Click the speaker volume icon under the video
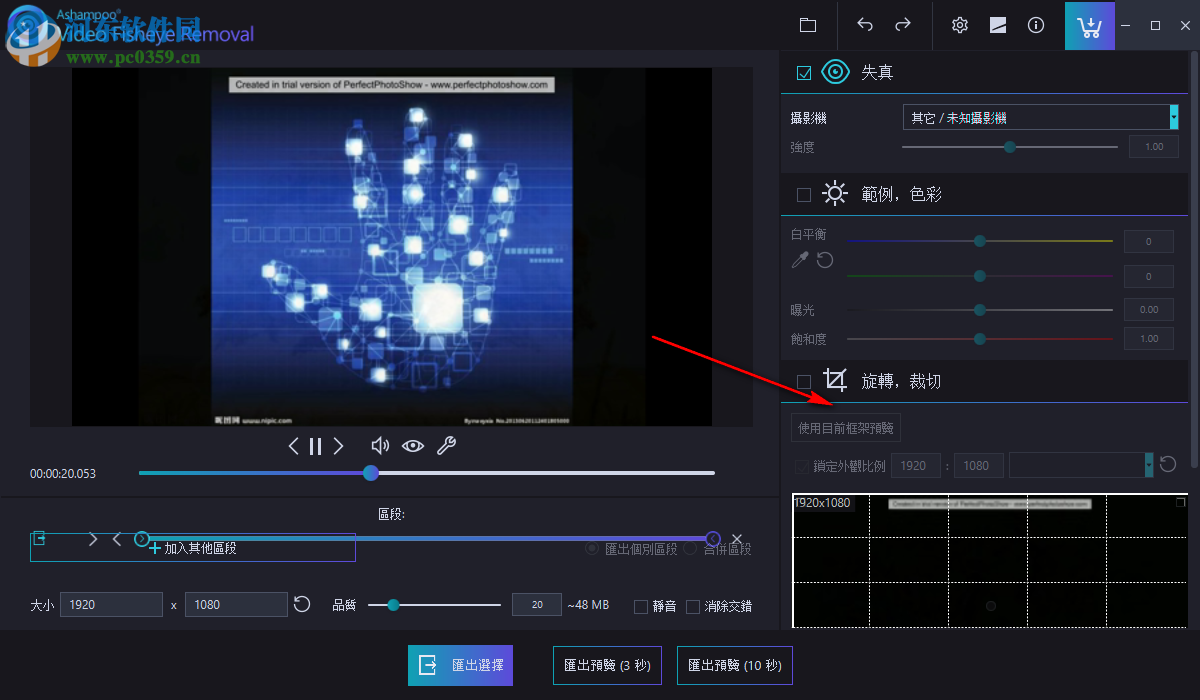The height and width of the screenshot is (700, 1200). point(380,446)
